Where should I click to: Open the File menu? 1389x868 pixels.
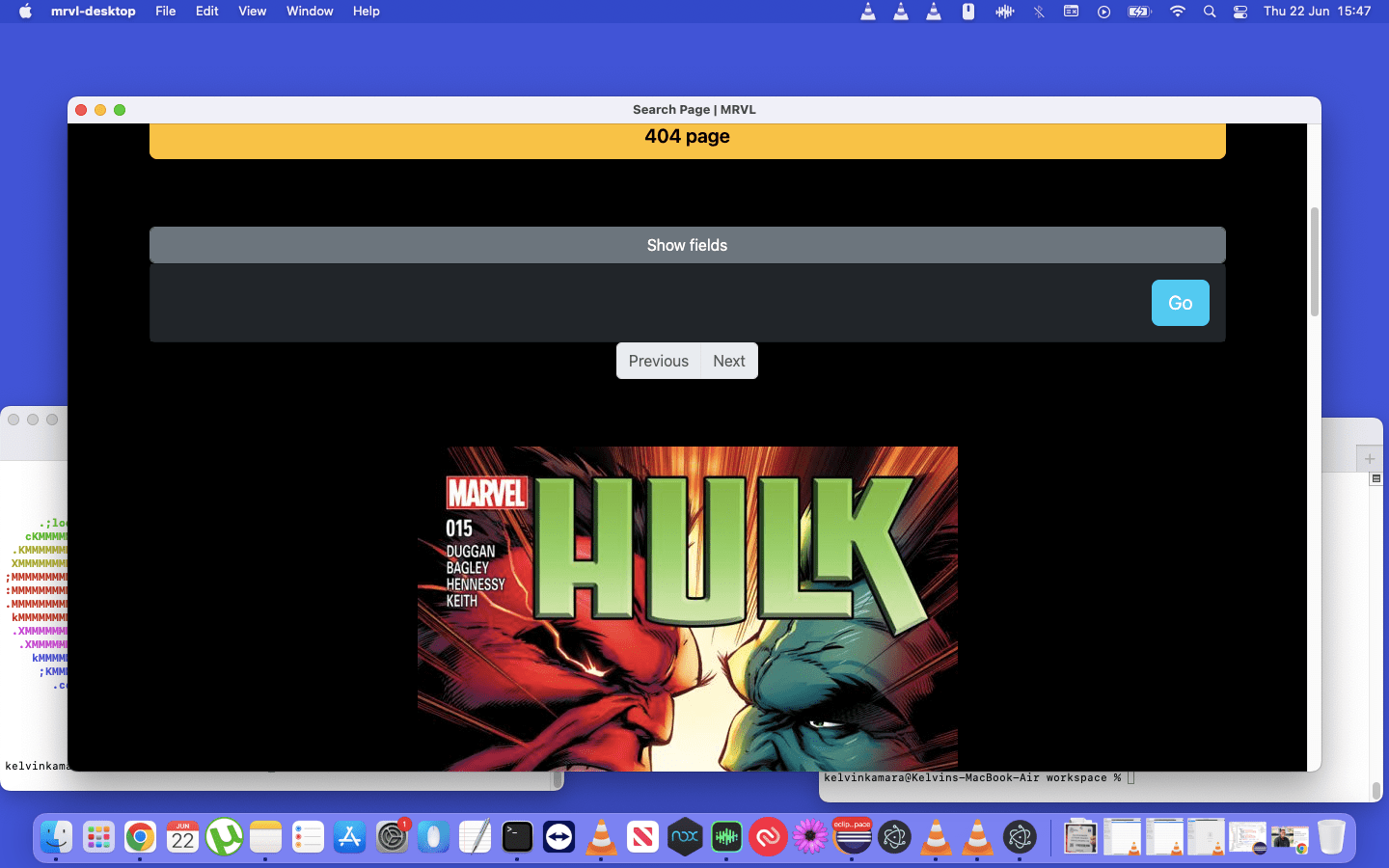tap(166, 12)
